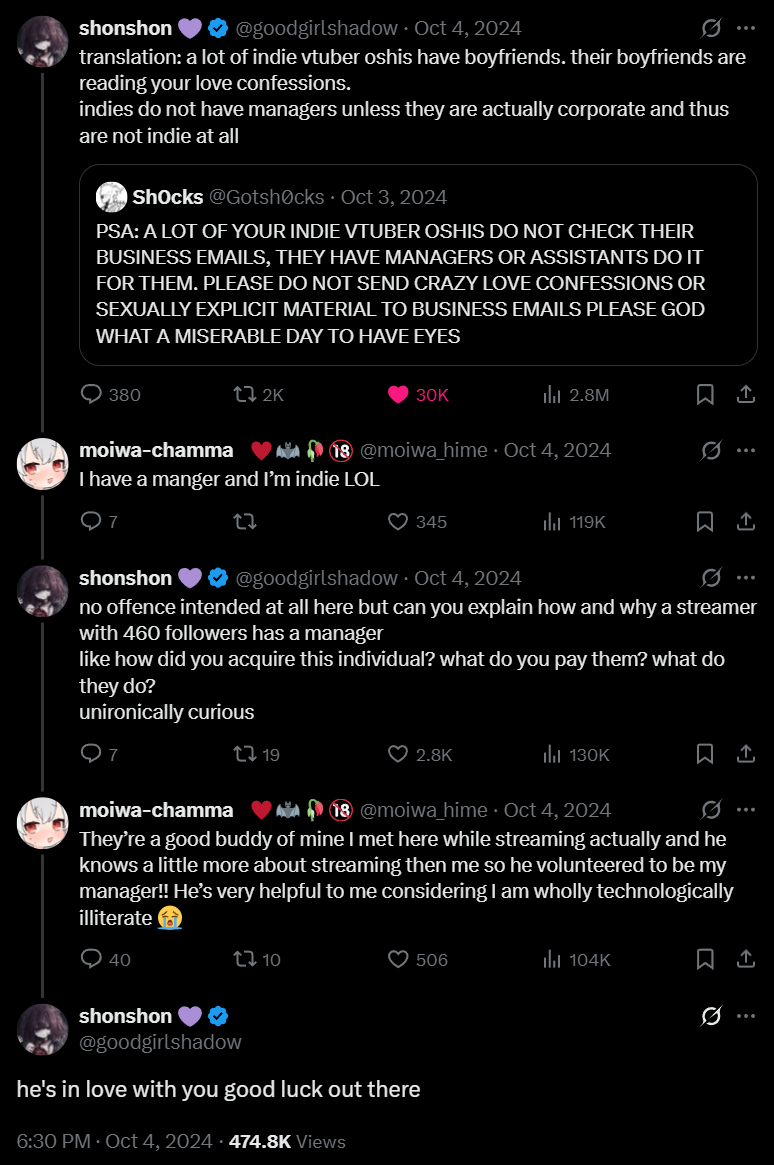Like the tweet with 506 likes

pyautogui.click(x=398, y=959)
